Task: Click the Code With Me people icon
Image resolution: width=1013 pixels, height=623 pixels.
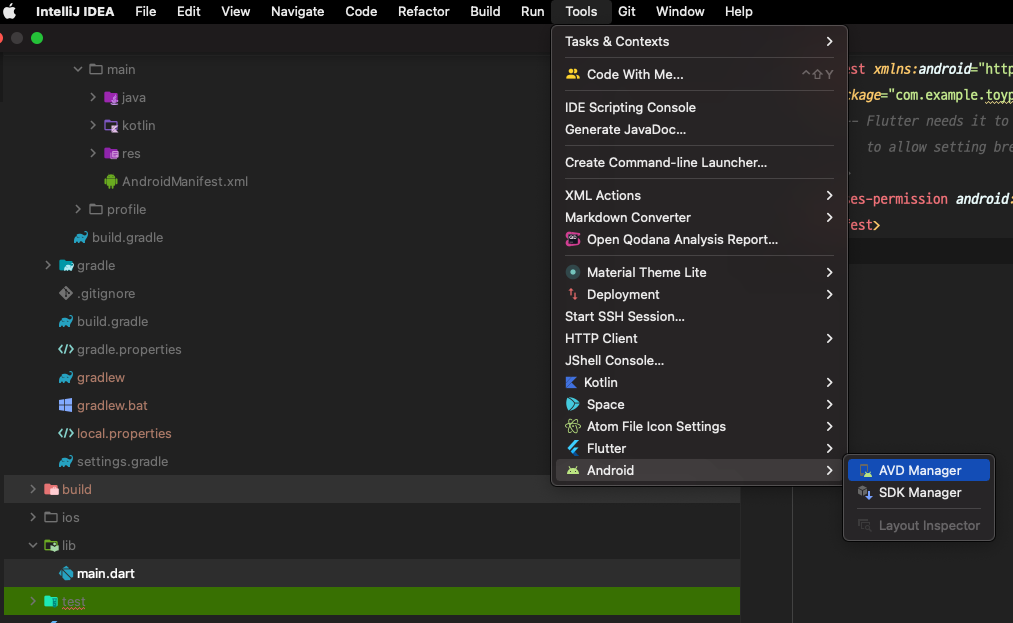Action: click(572, 74)
